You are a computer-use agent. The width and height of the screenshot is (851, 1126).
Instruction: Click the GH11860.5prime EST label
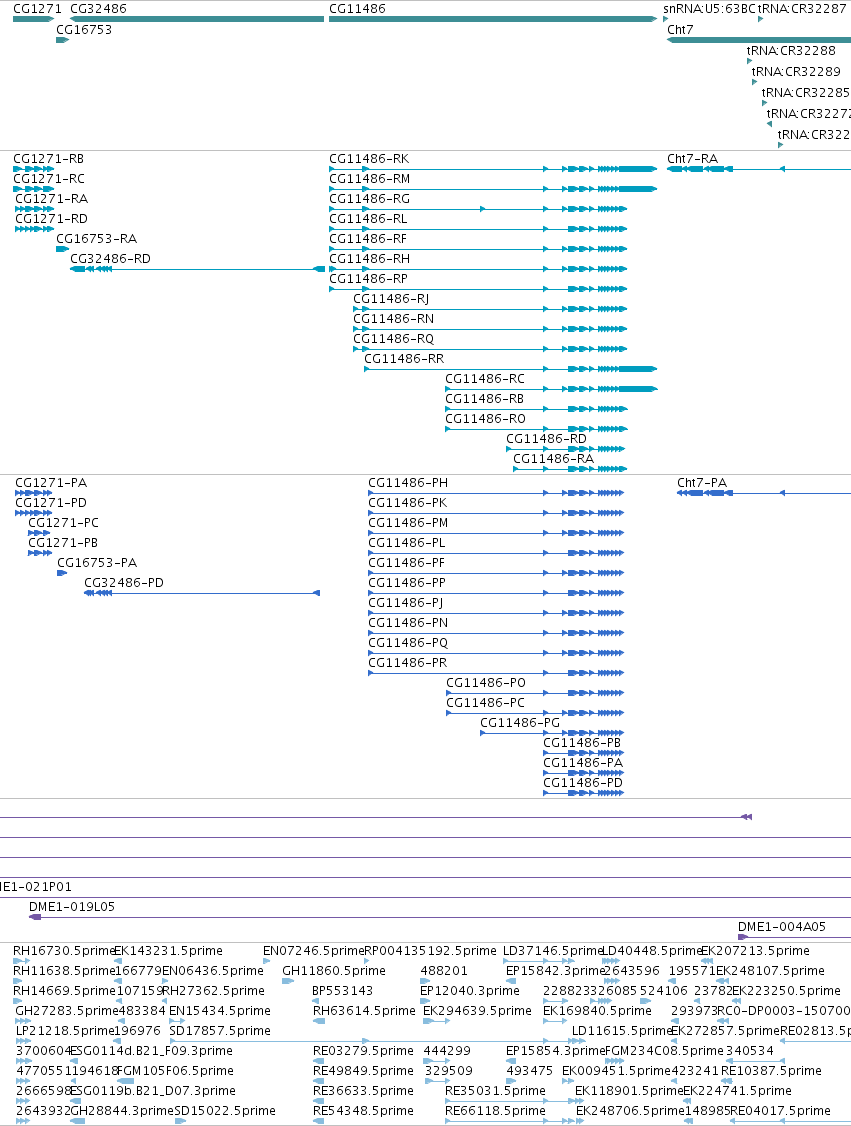(x=334, y=971)
